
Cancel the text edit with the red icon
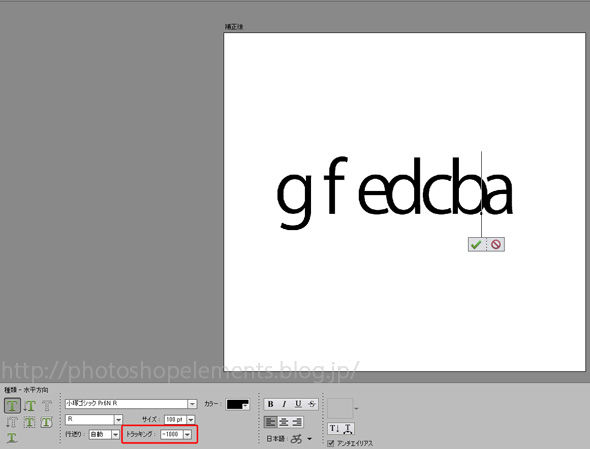point(496,245)
